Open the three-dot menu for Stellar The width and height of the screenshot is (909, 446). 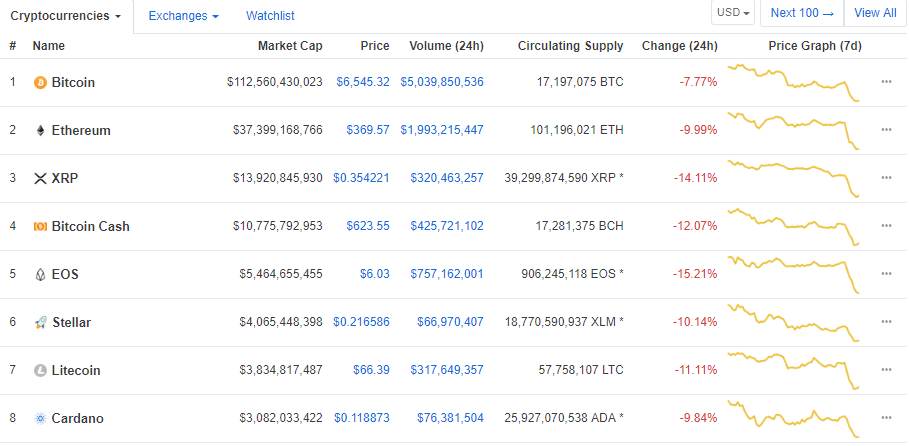[x=886, y=322]
